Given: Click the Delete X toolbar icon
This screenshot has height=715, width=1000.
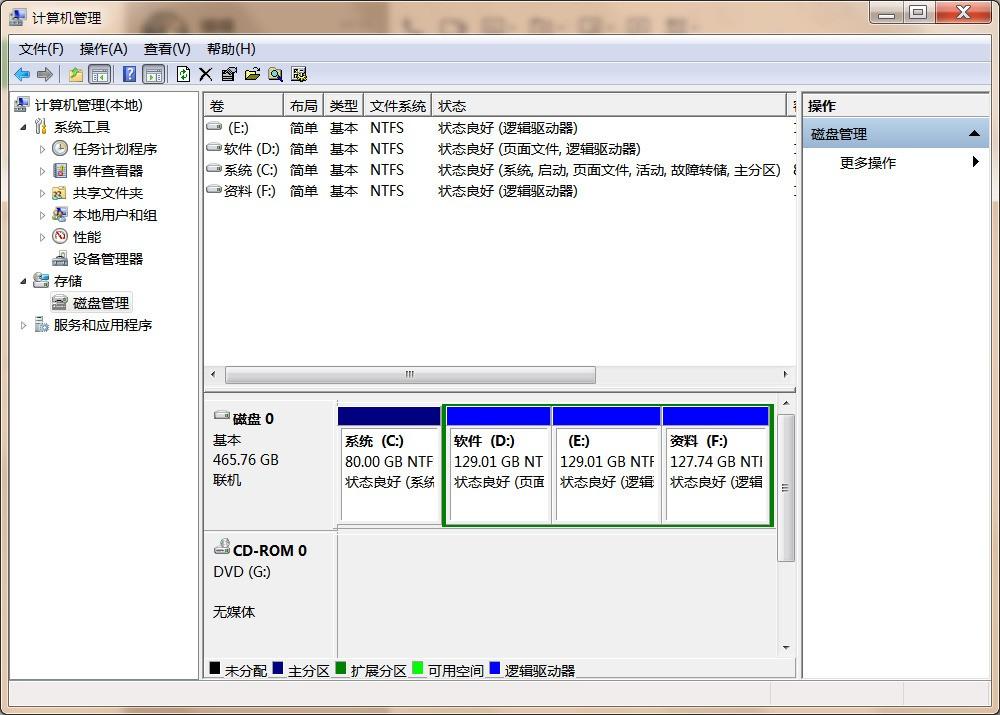Looking at the screenshot, I should (206, 74).
